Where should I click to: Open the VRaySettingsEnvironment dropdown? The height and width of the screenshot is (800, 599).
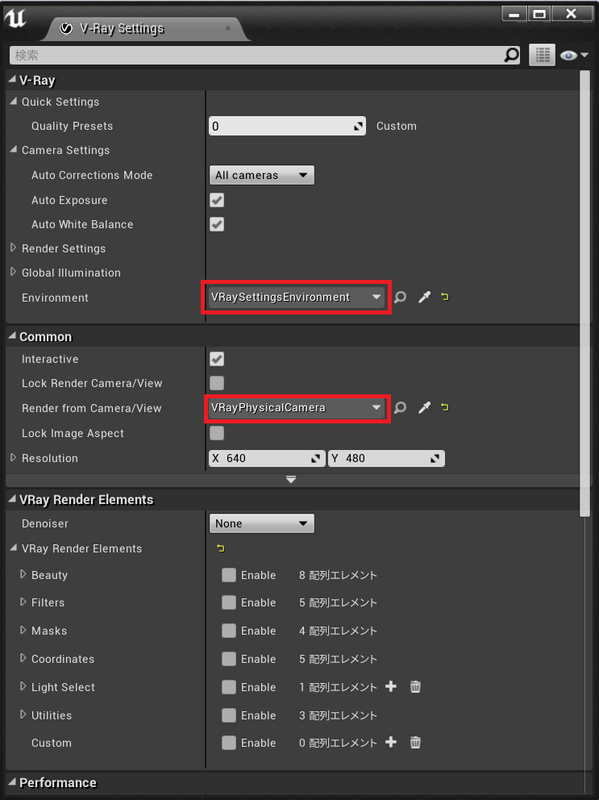point(296,297)
